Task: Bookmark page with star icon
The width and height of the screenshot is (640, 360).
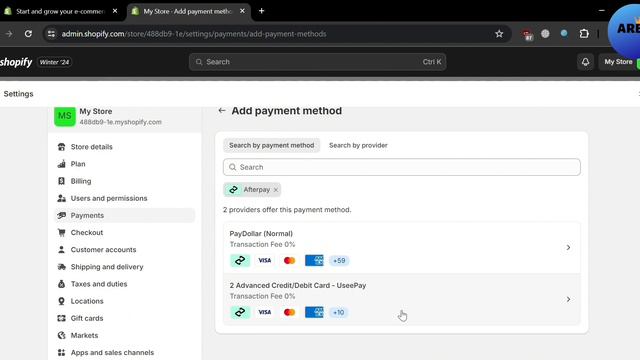Action: [499, 34]
